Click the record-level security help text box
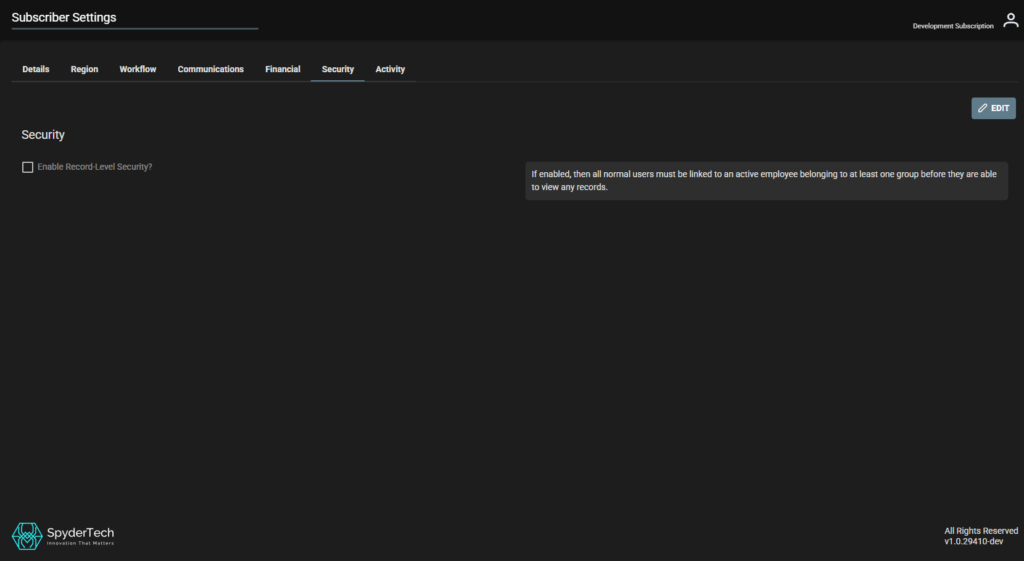 (x=766, y=181)
